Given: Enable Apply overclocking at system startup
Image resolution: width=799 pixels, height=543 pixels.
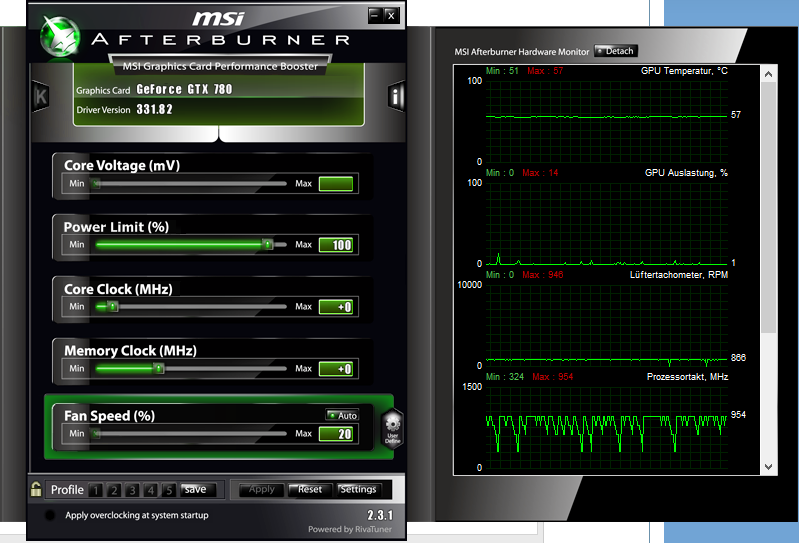Looking at the screenshot, I should (x=50, y=515).
